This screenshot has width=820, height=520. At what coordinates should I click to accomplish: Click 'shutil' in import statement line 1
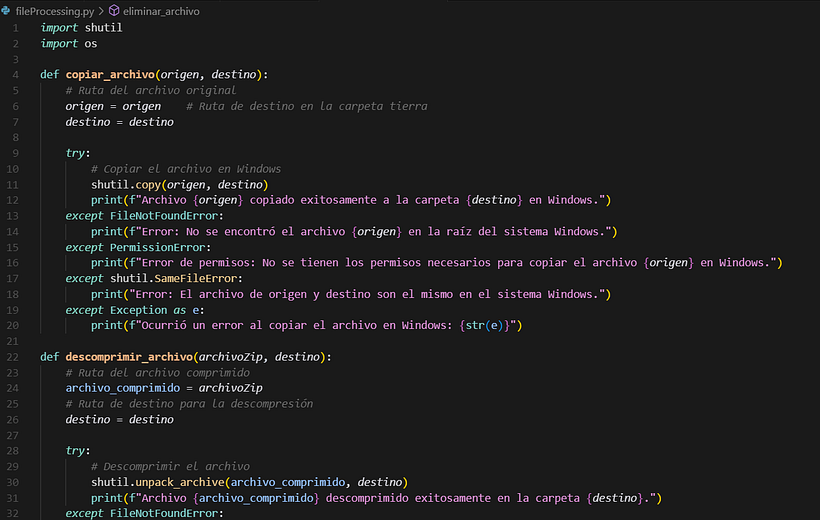(x=104, y=28)
